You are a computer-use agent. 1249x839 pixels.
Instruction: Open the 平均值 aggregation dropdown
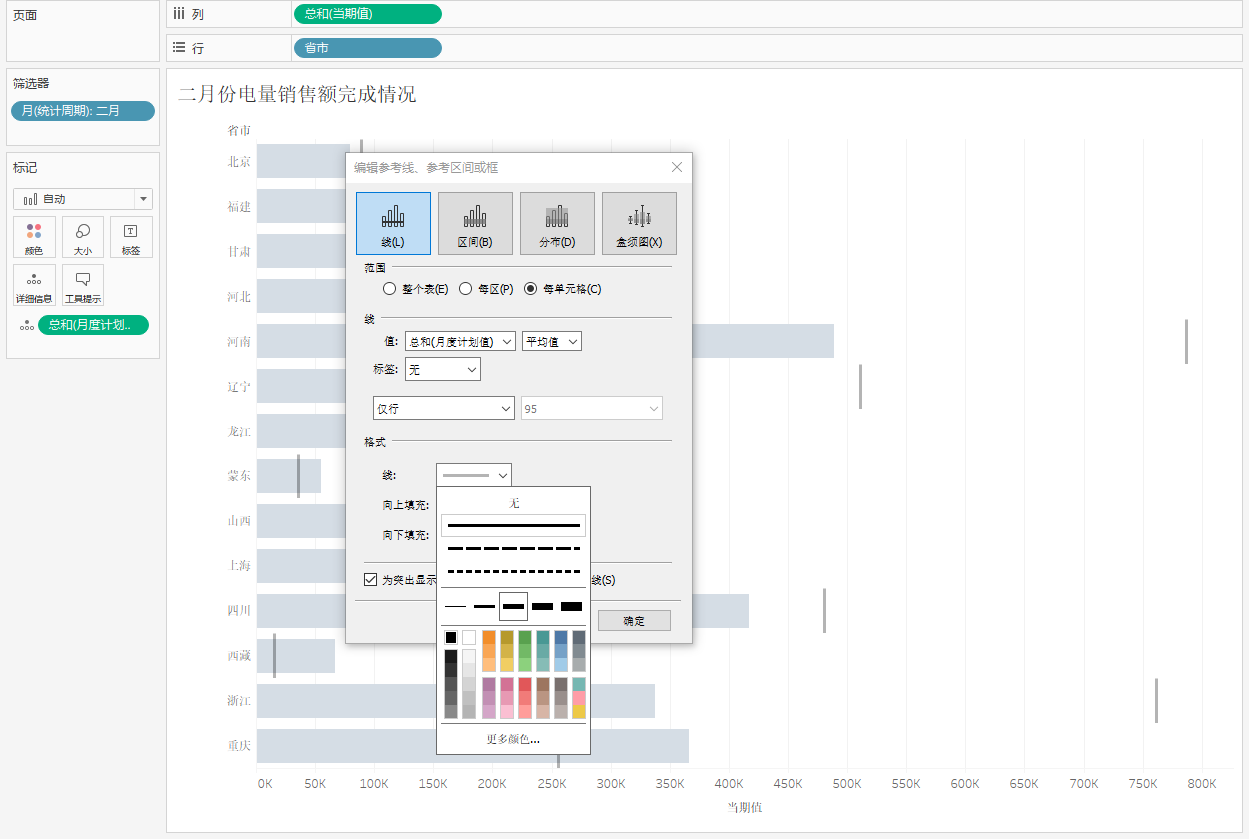point(552,341)
